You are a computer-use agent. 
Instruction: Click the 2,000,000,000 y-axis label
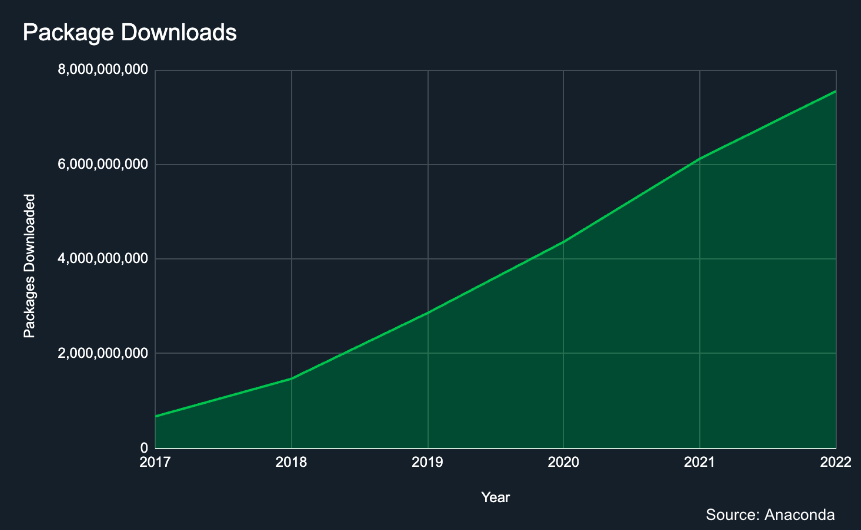(x=103, y=353)
